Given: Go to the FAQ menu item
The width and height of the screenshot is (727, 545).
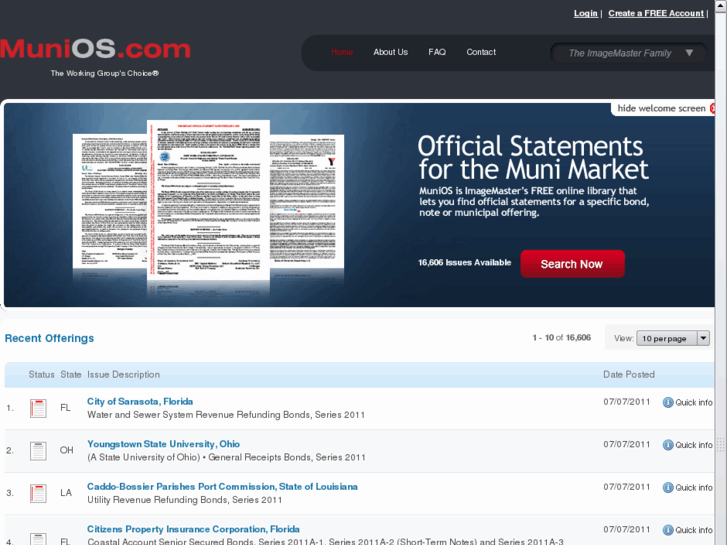Looking at the screenshot, I should tap(437, 52).
